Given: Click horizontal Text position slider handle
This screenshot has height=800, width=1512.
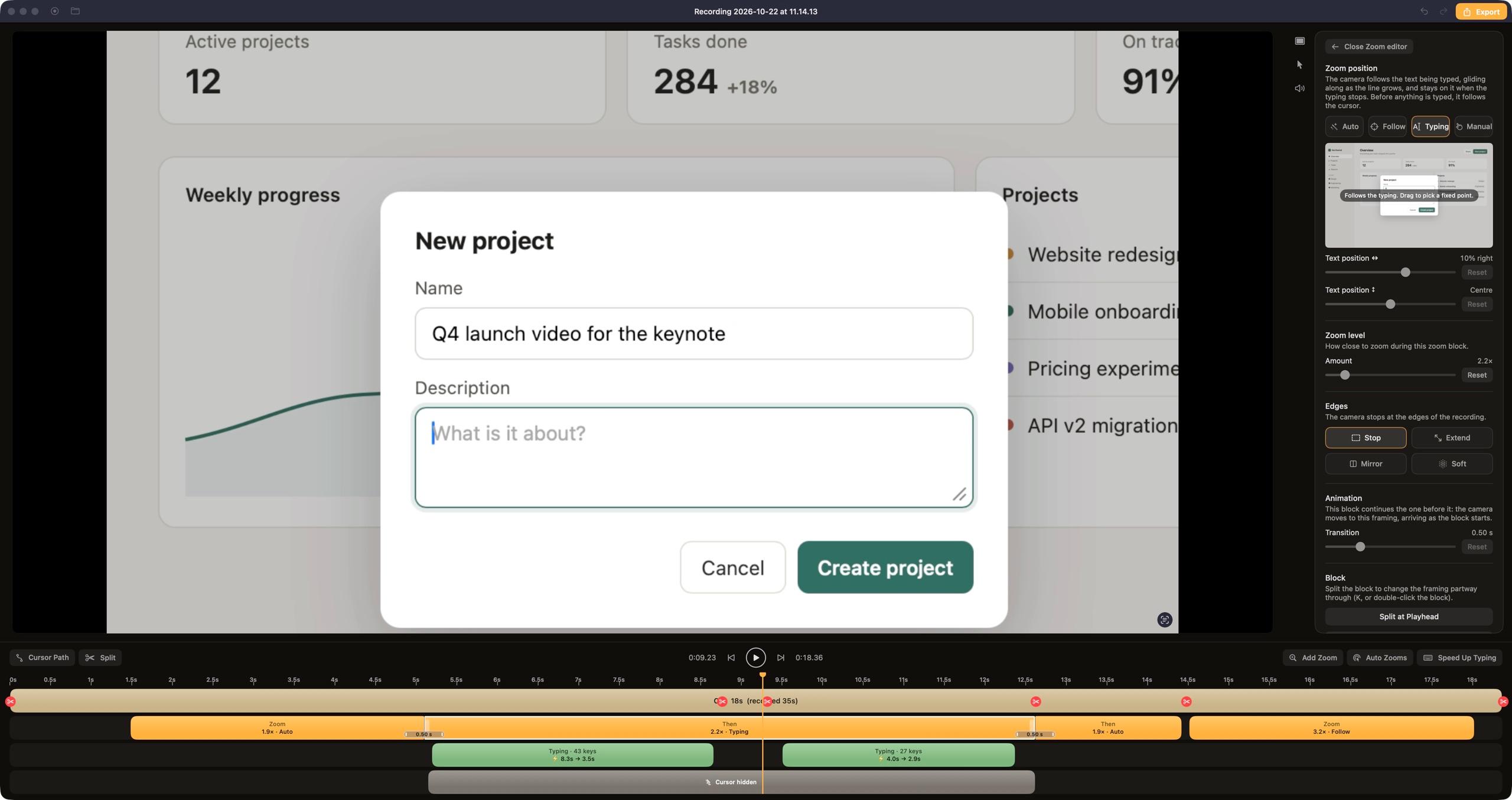Looking at the screenshot, I should [1406, 272].
